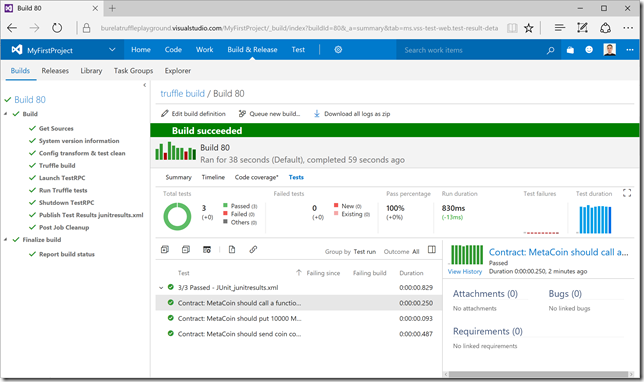
Task: Click the horizontal scrollbar in details pane
Action: [538, 374]
